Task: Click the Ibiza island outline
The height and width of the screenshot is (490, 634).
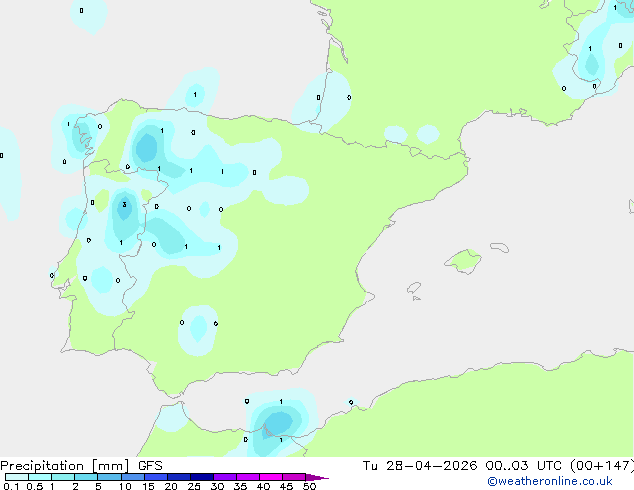Action: point(414,288)
